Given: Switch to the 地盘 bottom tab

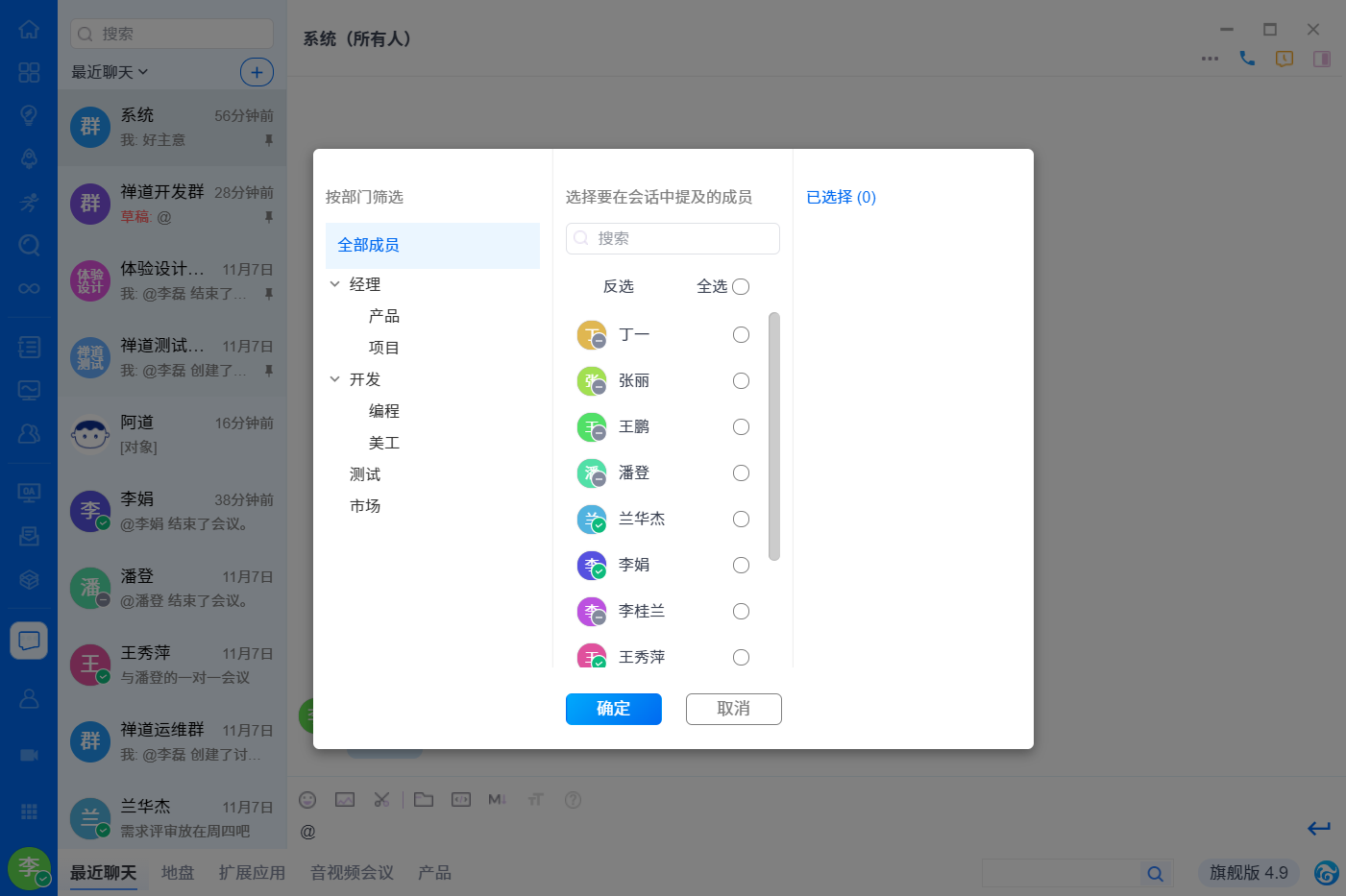Looking at the screenshot, I should 178,873.
